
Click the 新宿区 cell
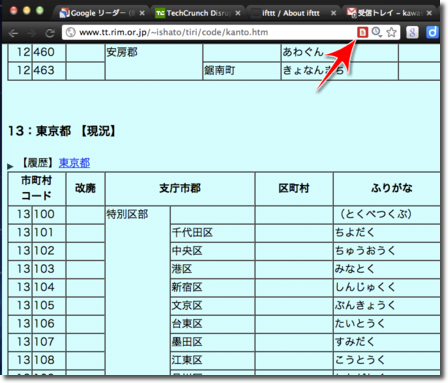[x=212, y=287]
